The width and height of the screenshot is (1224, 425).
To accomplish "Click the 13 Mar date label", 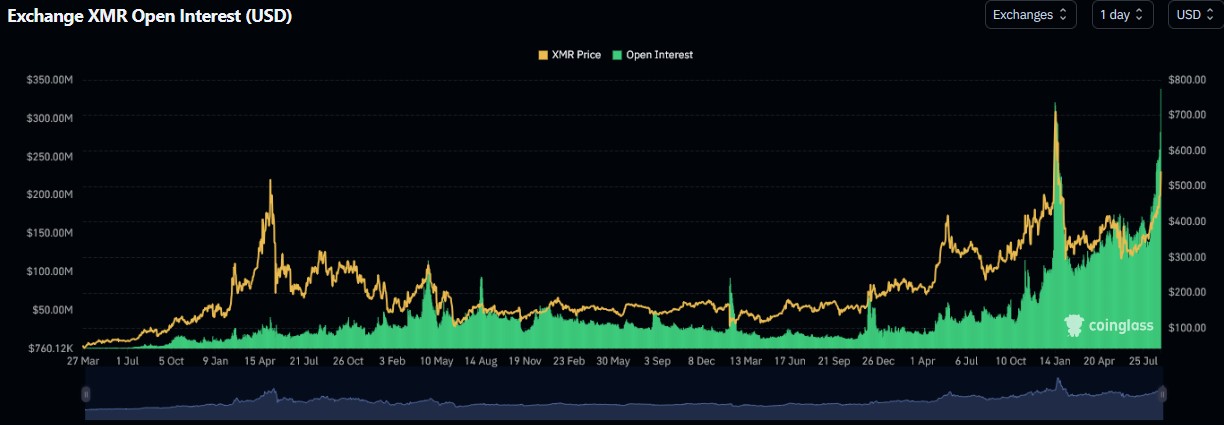I will tap(745, 361).
